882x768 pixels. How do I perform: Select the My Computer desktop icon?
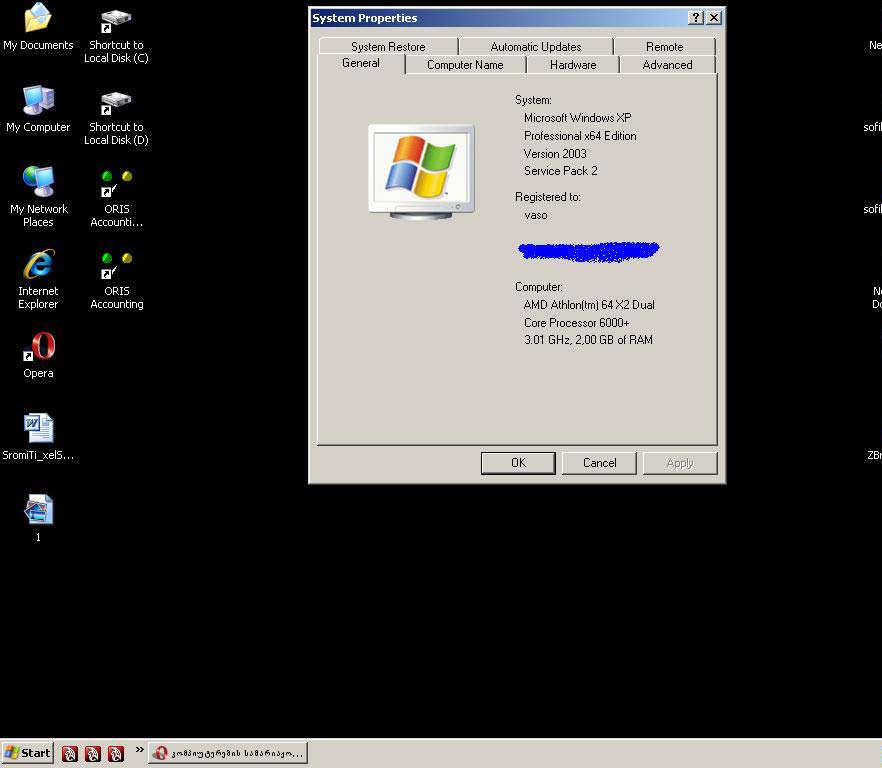point(38,109)
